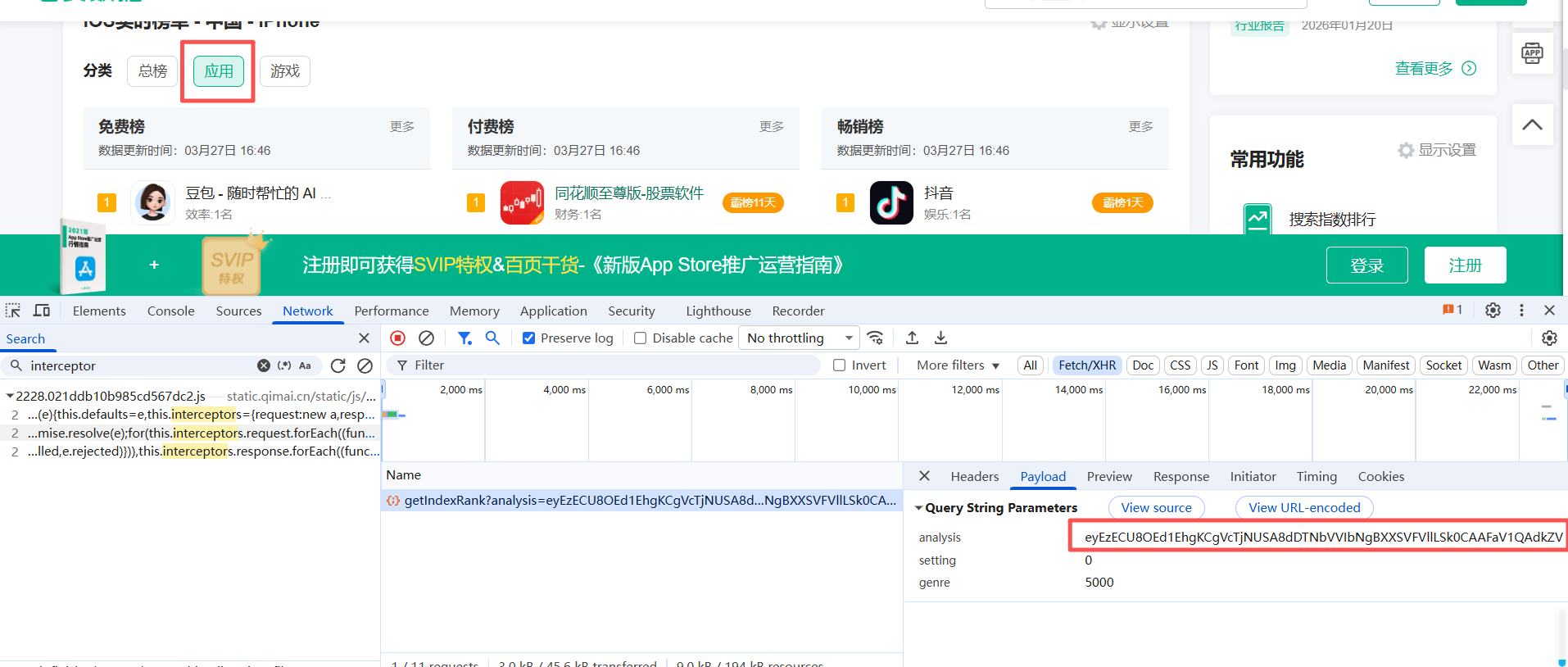Collapse the 2228.021ddb10b985cd567dc2.js search result
The width and height of the screenshot is (1568, 667).
[10, 397]
